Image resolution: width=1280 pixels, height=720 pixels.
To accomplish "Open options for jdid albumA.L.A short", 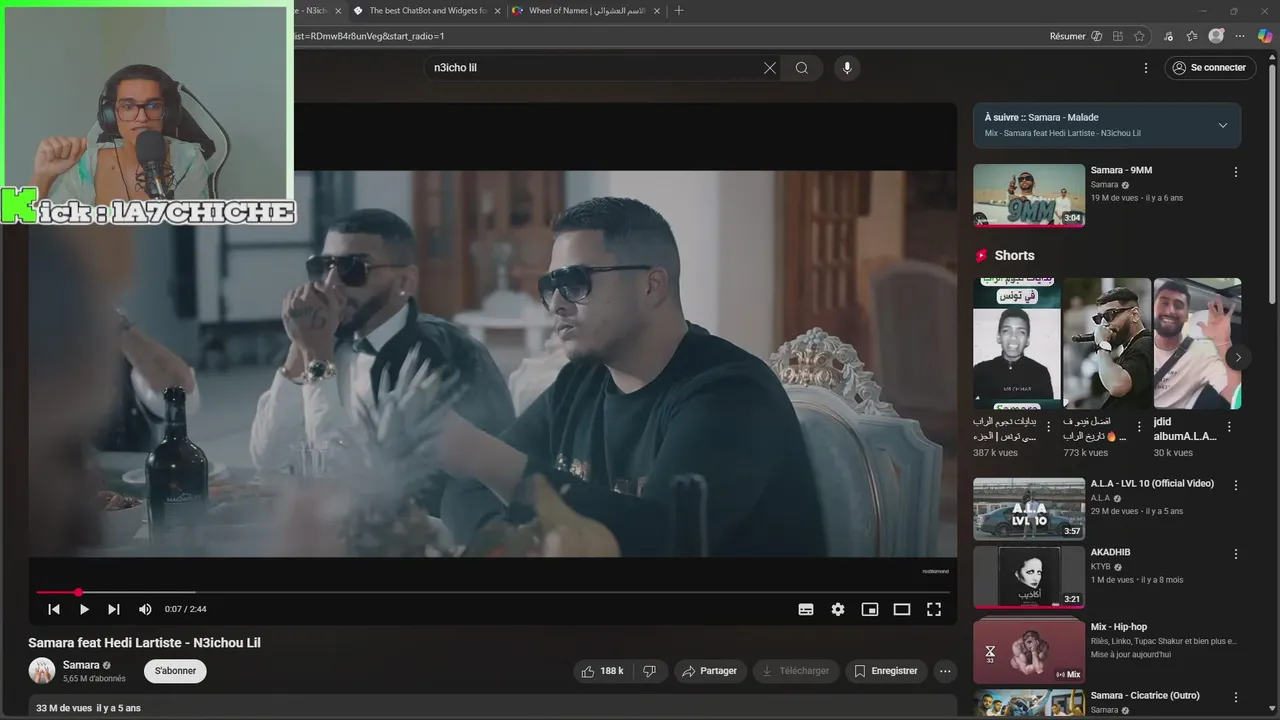I will coord(1229,427).
